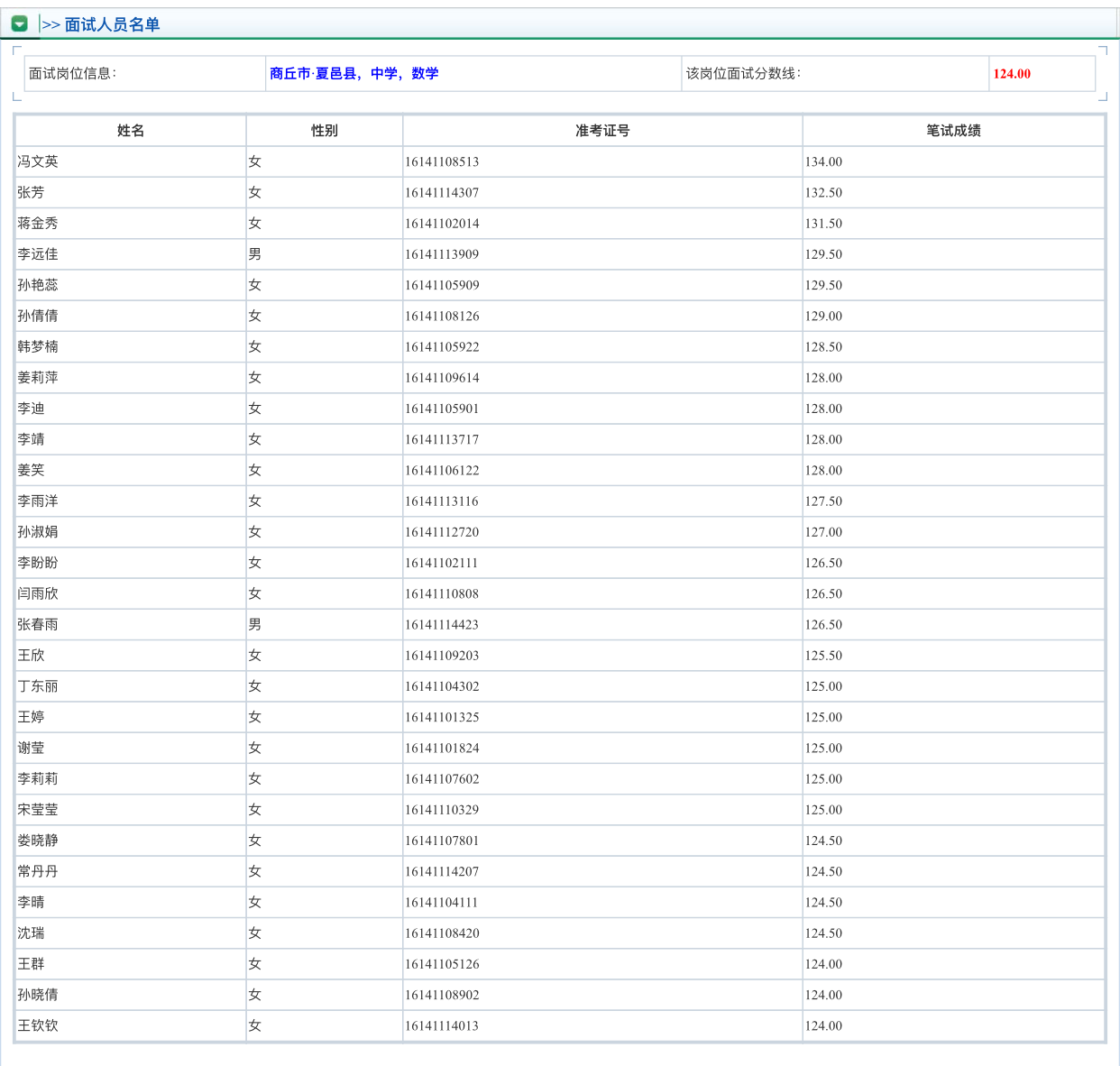Viewport: 1120px width, 1066px height.
Task: Click the 姓名 column header
Action: 131,131
